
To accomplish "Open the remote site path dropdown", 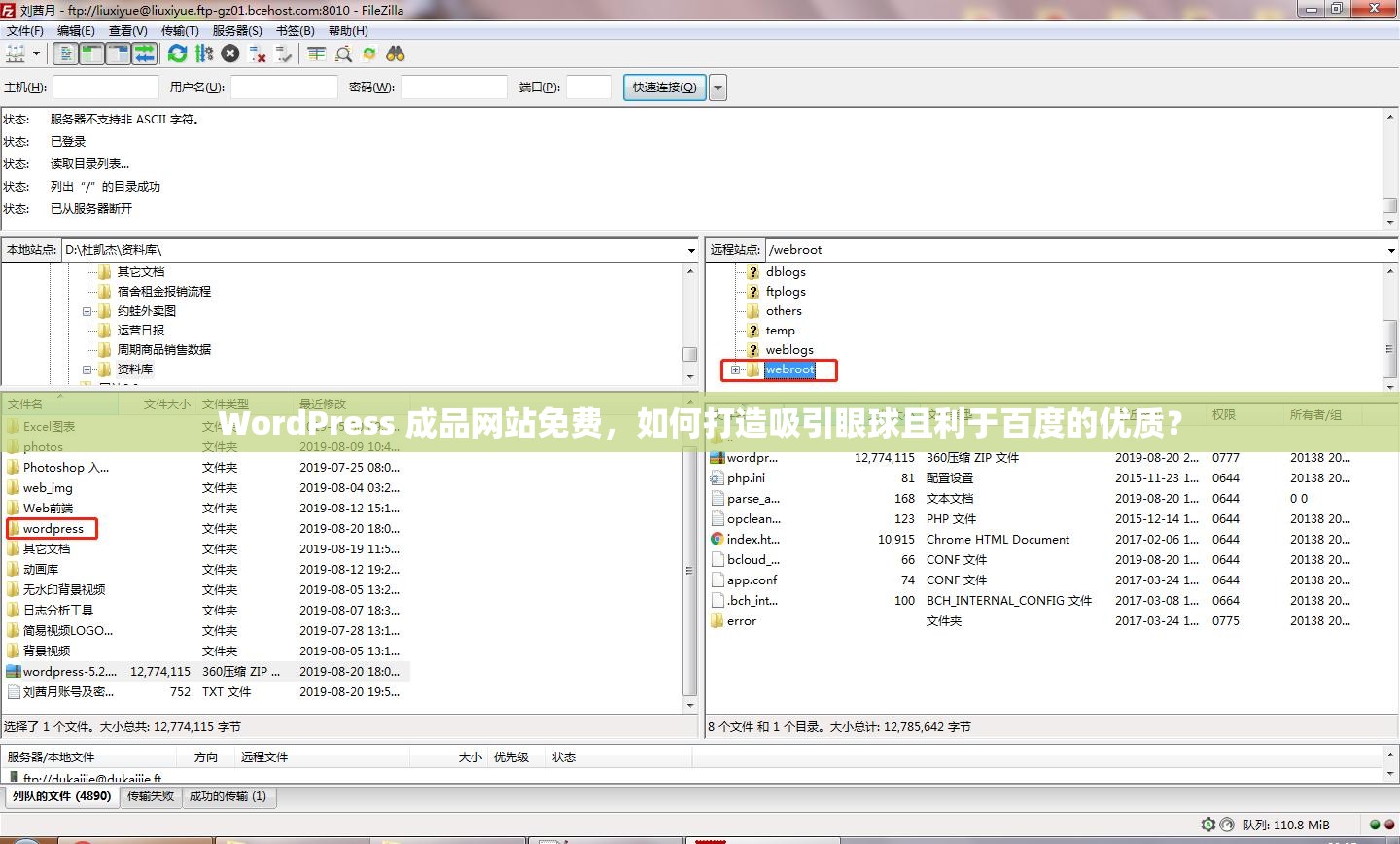I will (x=1389, y=249).
